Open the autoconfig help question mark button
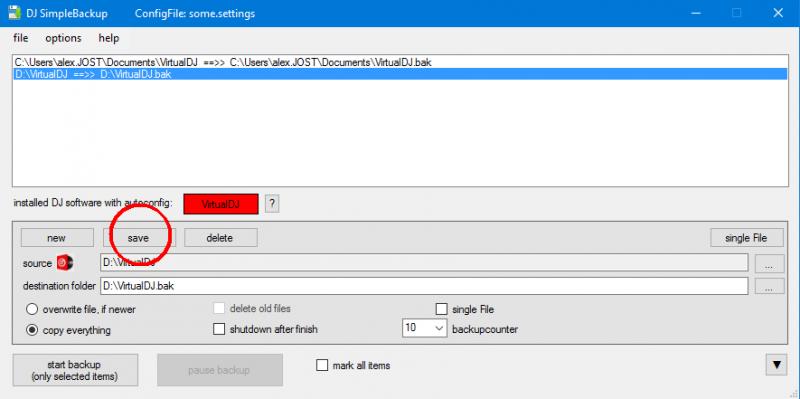Screen dimensions: 800x399 click(x=272, y=204)
